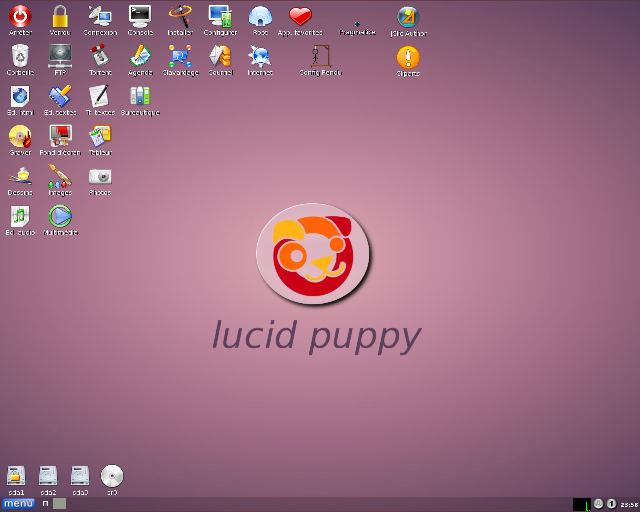Click the orange exclamation Clipart icon
Viewport: 640px width, 512px height.
click(408, 57)
